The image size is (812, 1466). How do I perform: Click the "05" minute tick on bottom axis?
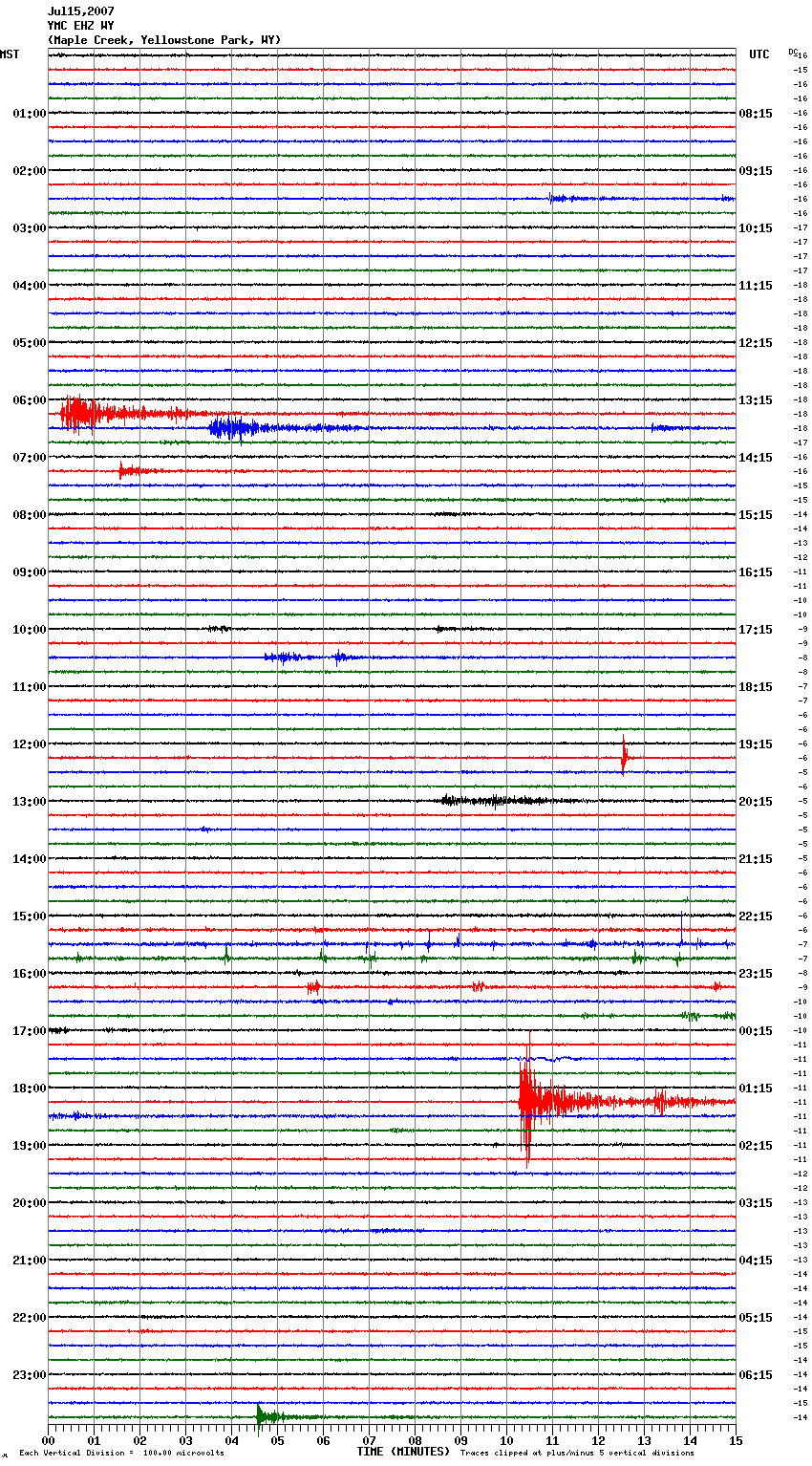pos(277,1440)
